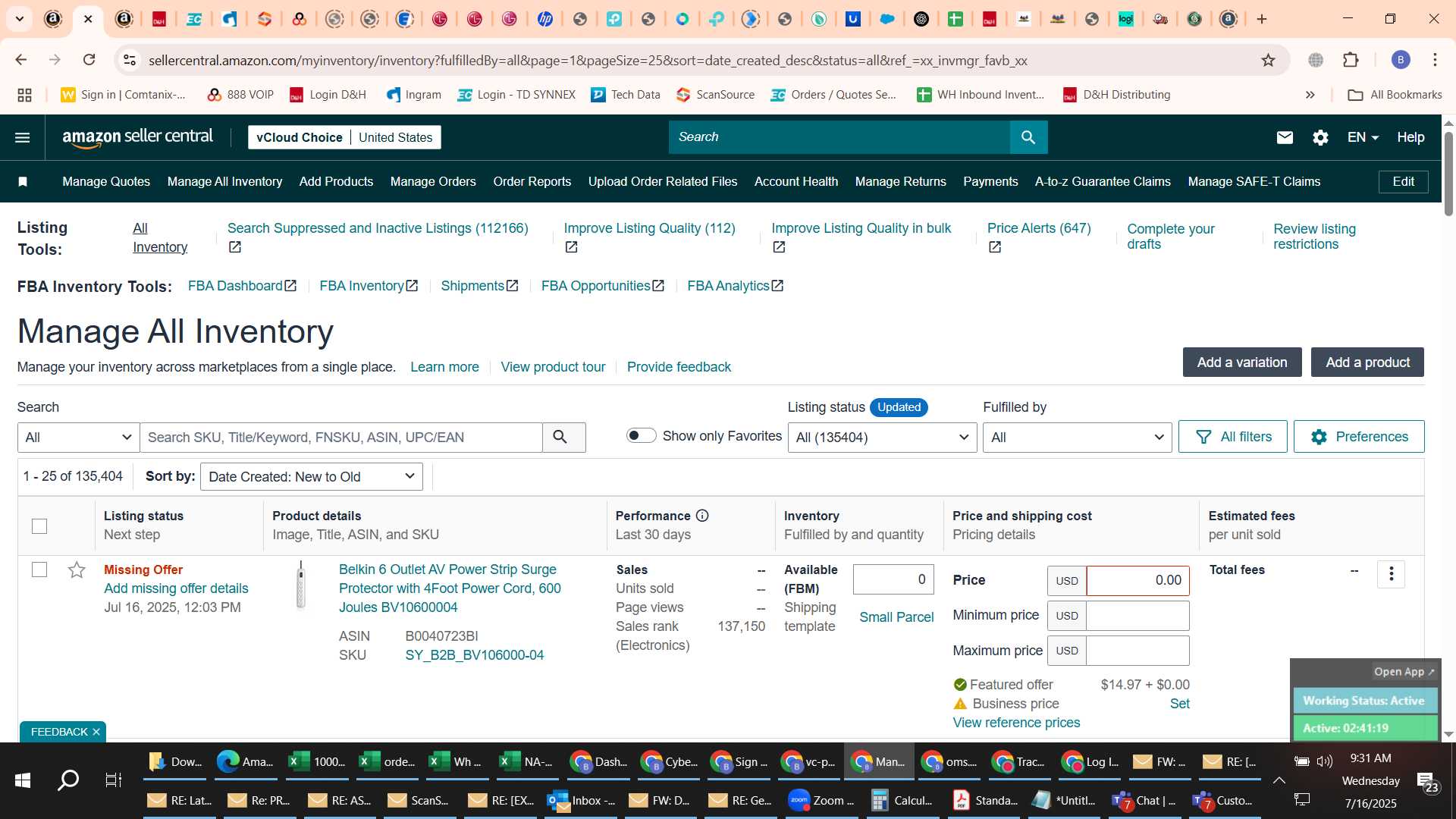The image size is (1456, 819).
Task: Click Open App in status widget
Action: coord(1404,672)
